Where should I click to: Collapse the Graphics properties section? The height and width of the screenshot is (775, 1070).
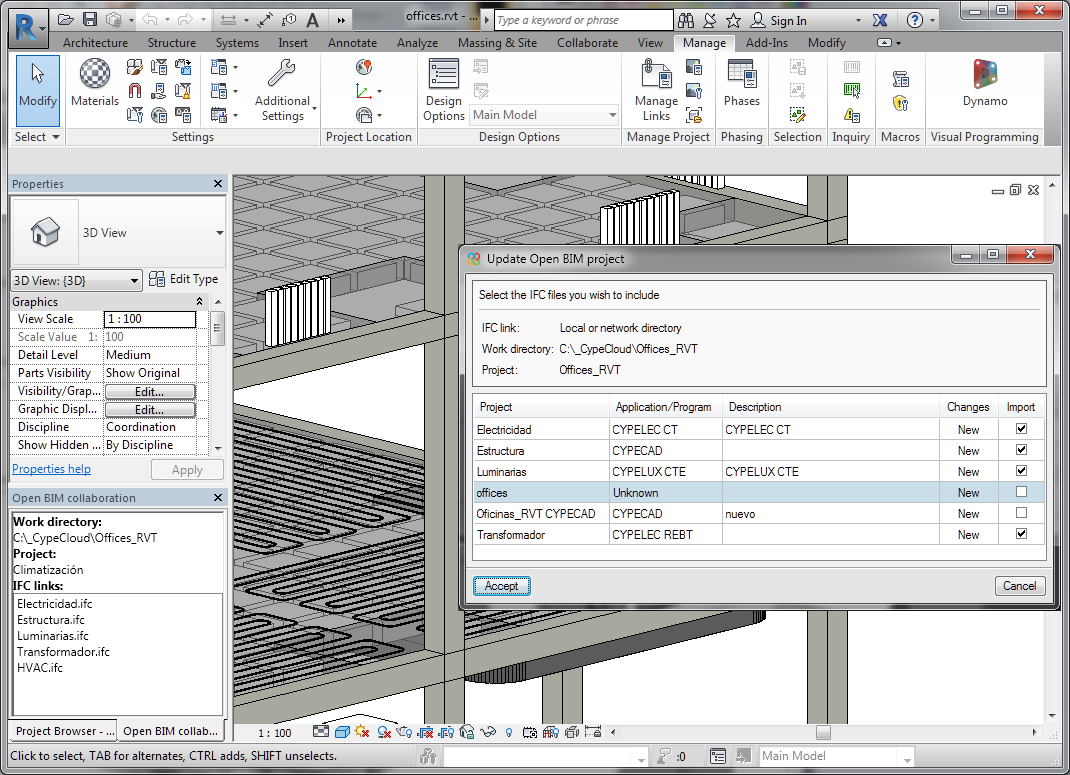[199, 302]
